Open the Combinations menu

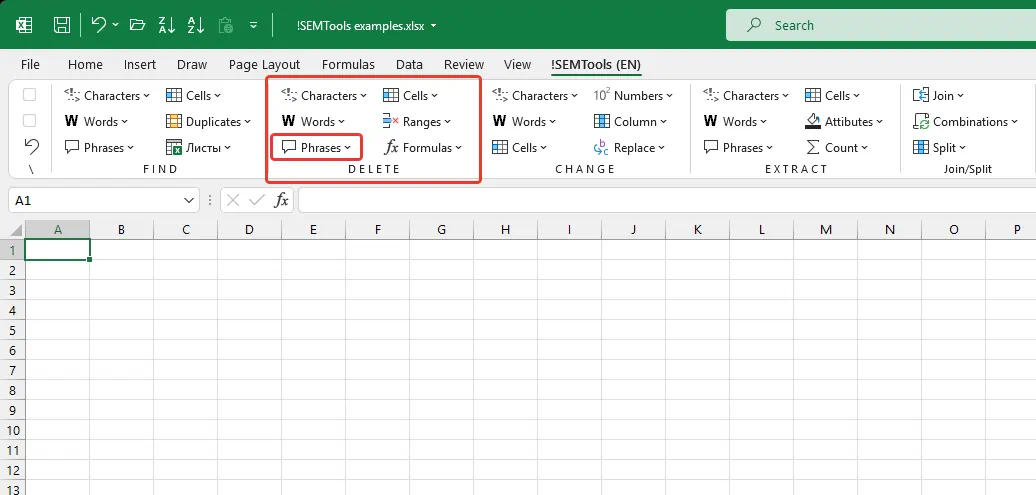point(966,122)
